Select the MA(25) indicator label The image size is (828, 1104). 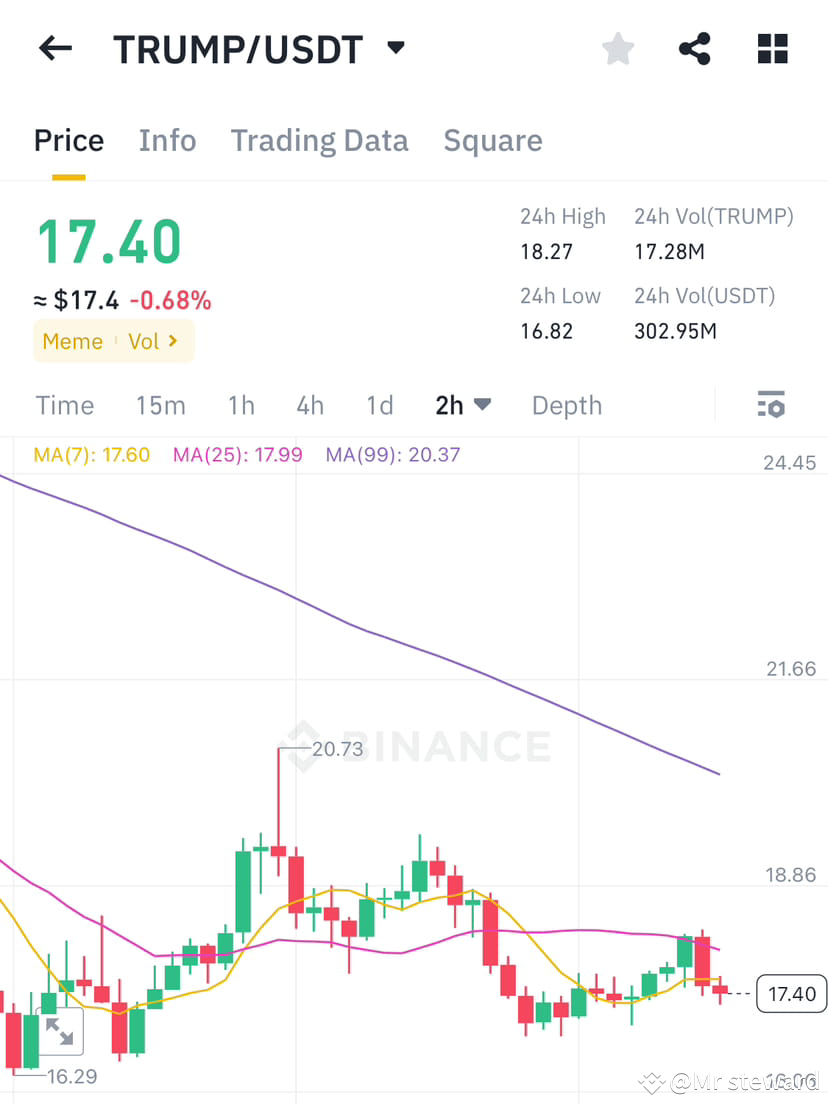click(237, 454)
